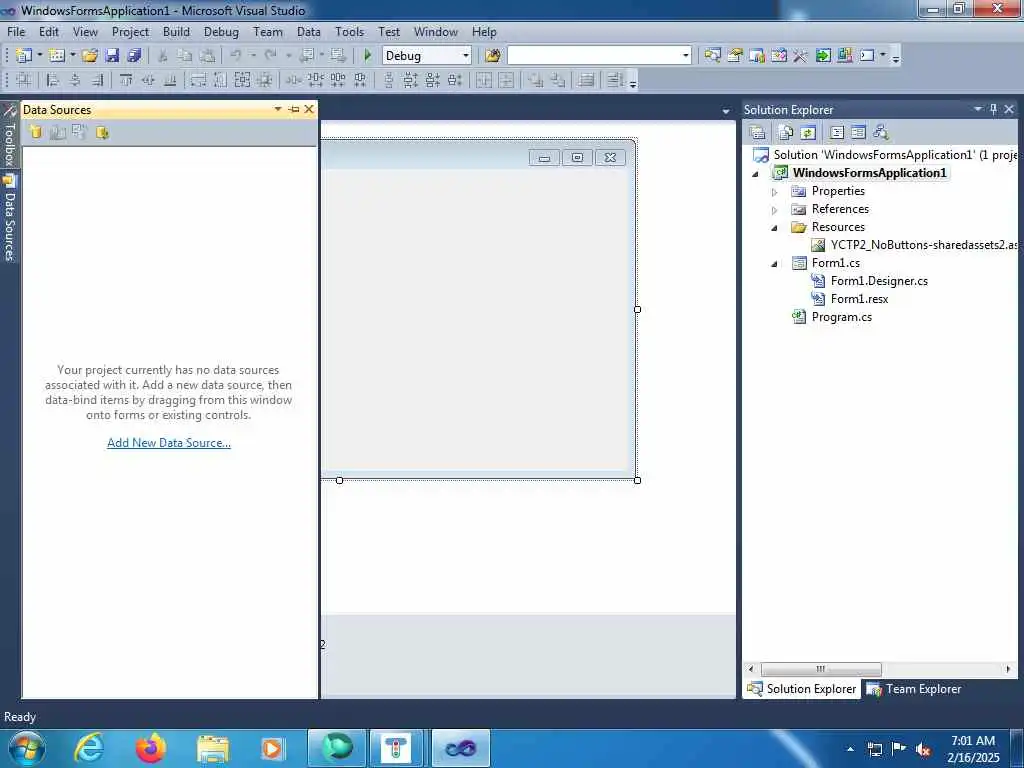Click the Add New Item toolbar icon
This screenshot has height=768, width=1024.
coord(57,56)
